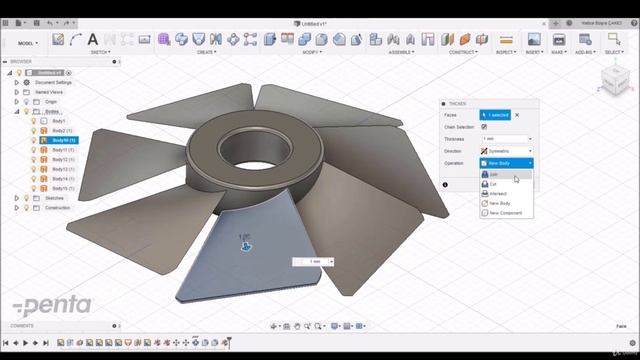This screenshot has width=640, height=360.
Task: Open the CONSTRUCT menu label
Action: [463, 52]
